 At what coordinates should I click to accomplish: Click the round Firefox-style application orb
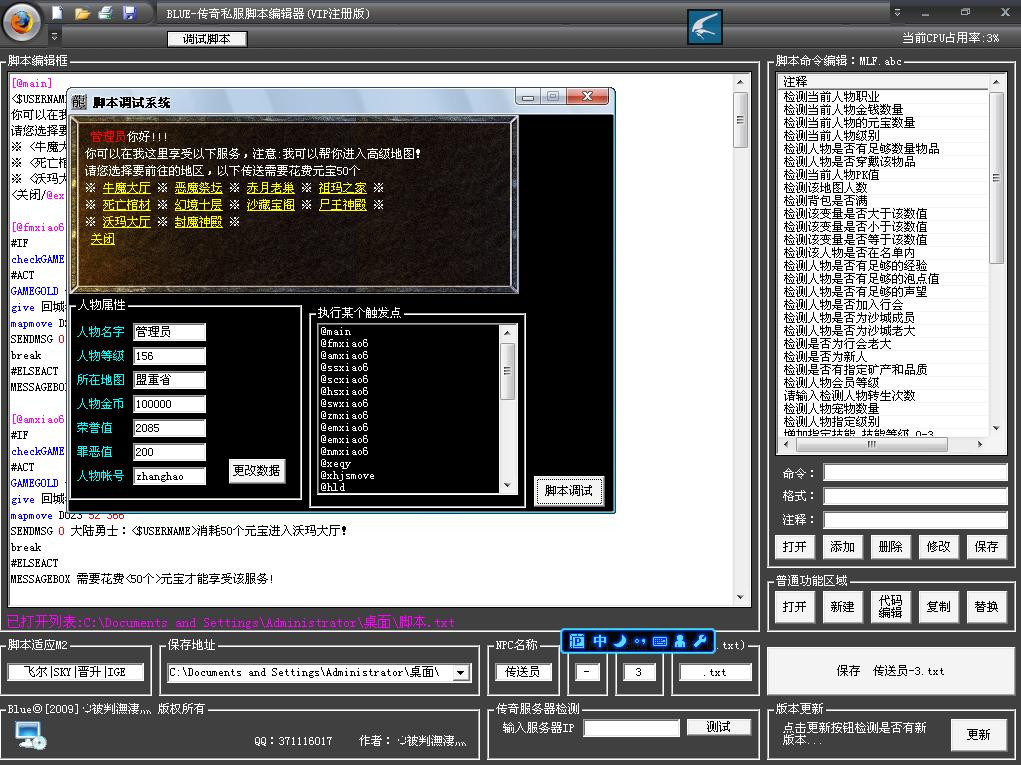[x=22, y=20]
